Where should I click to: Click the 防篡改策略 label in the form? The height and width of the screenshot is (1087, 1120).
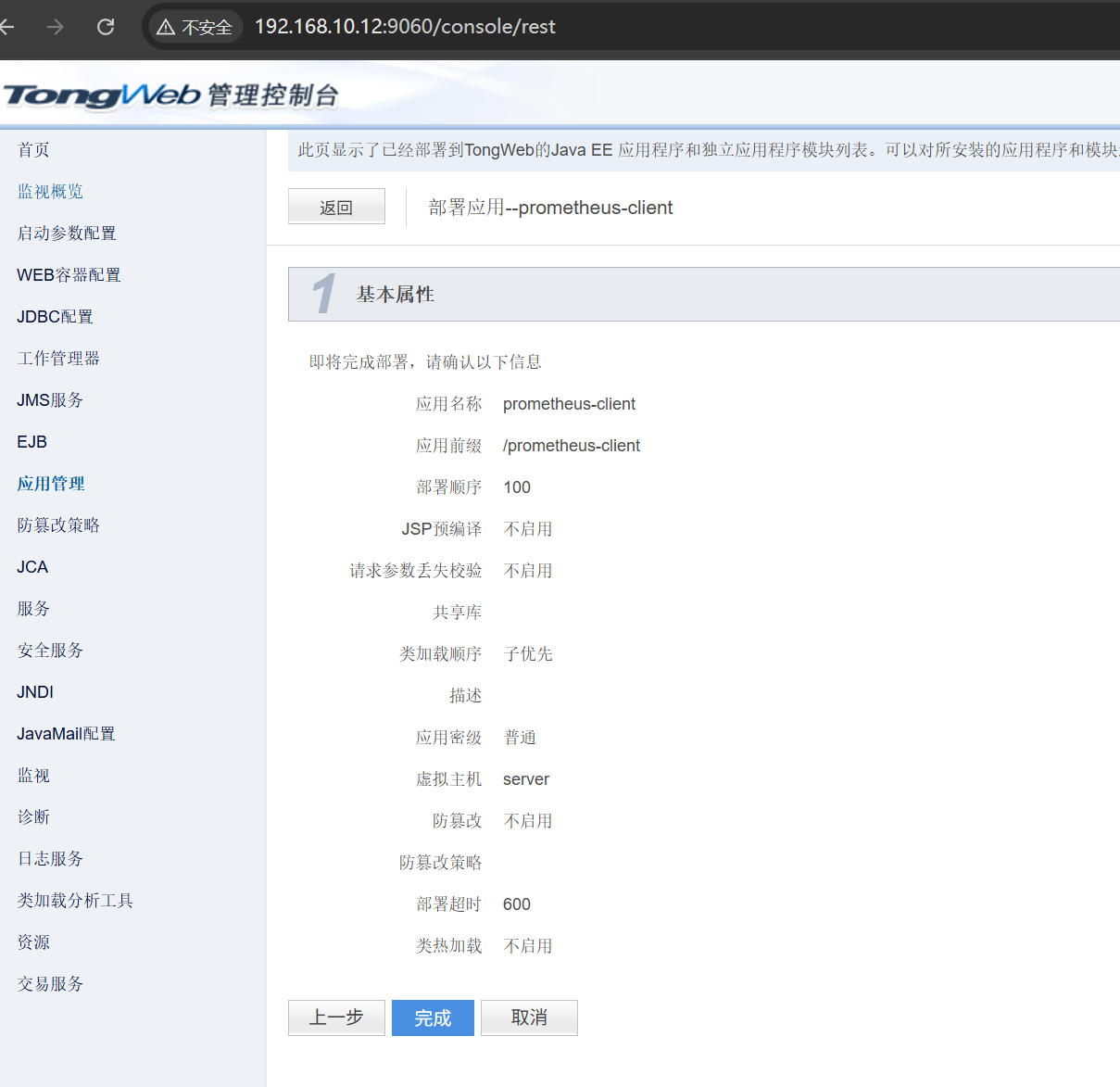[x=441, y=863]
